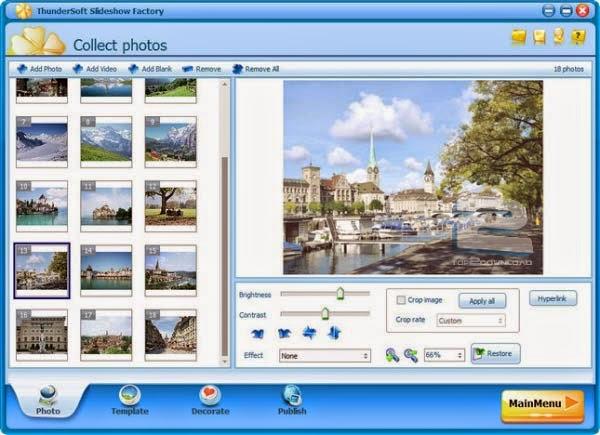Click the large preview image of Zurich
Image resolution: width=600 pixels, height=435 pixels.
tap(413, 177)
